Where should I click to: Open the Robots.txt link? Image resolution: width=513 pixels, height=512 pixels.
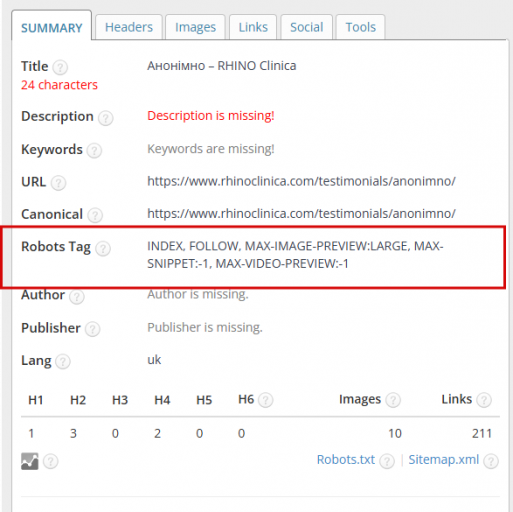point(346,460)
